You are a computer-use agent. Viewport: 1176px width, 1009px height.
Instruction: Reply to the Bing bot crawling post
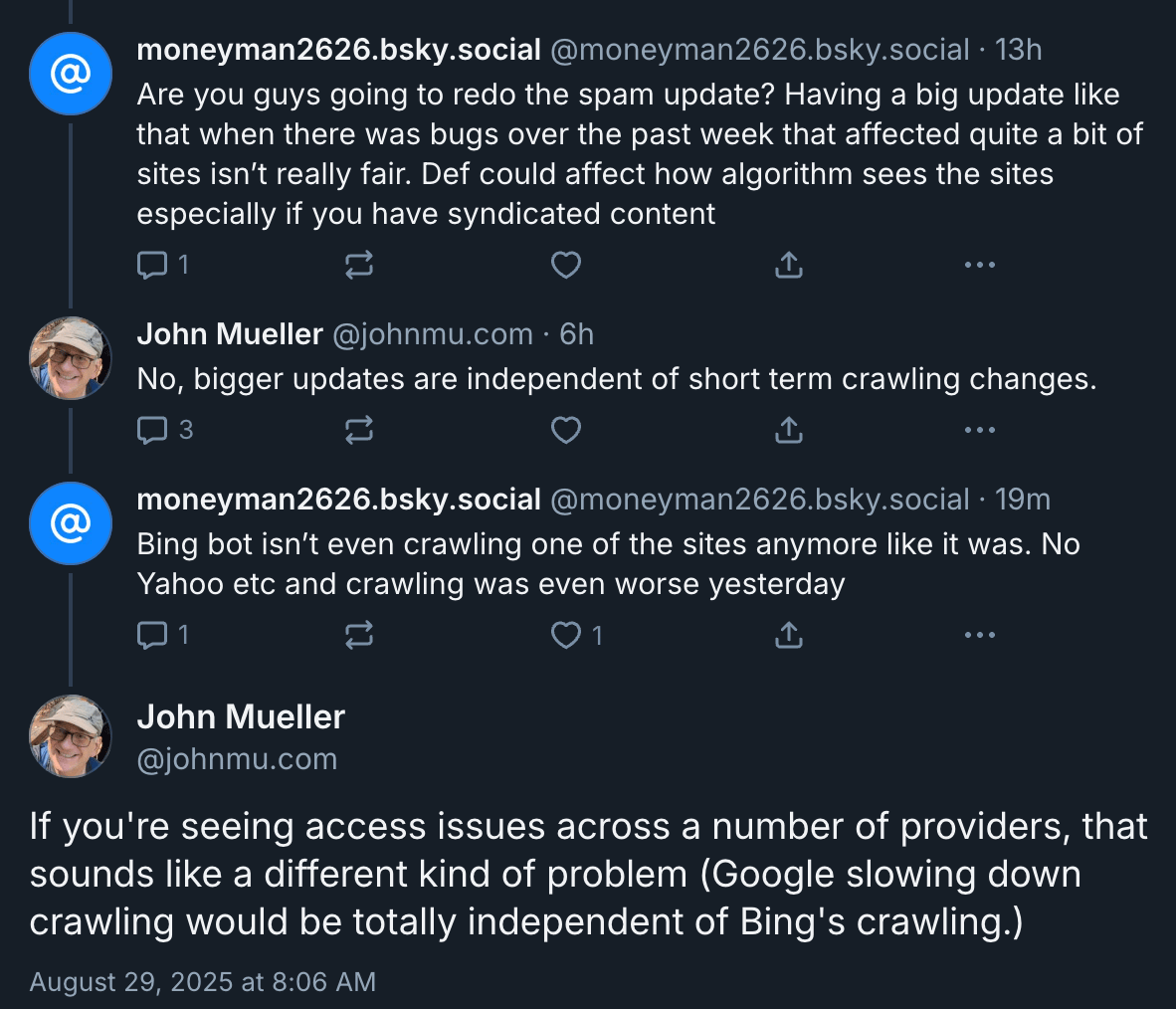(152, 635)
